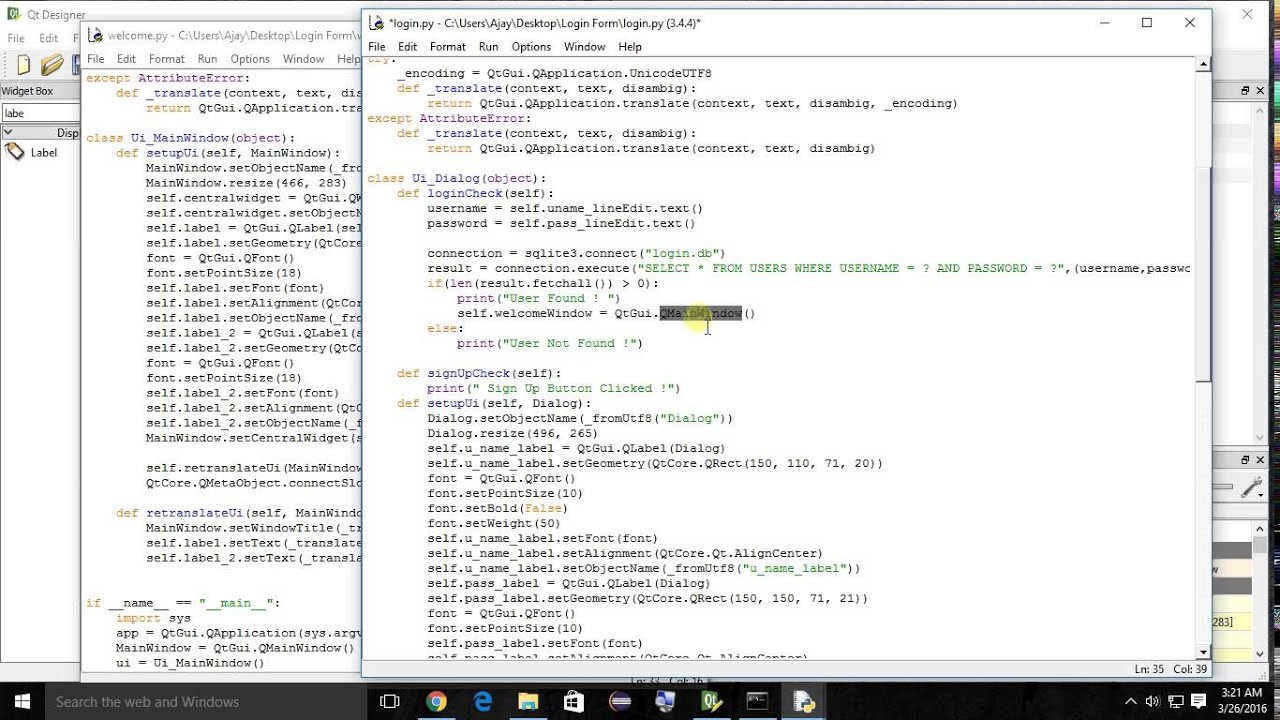Open Options menu in login.py window

(531, 47)
